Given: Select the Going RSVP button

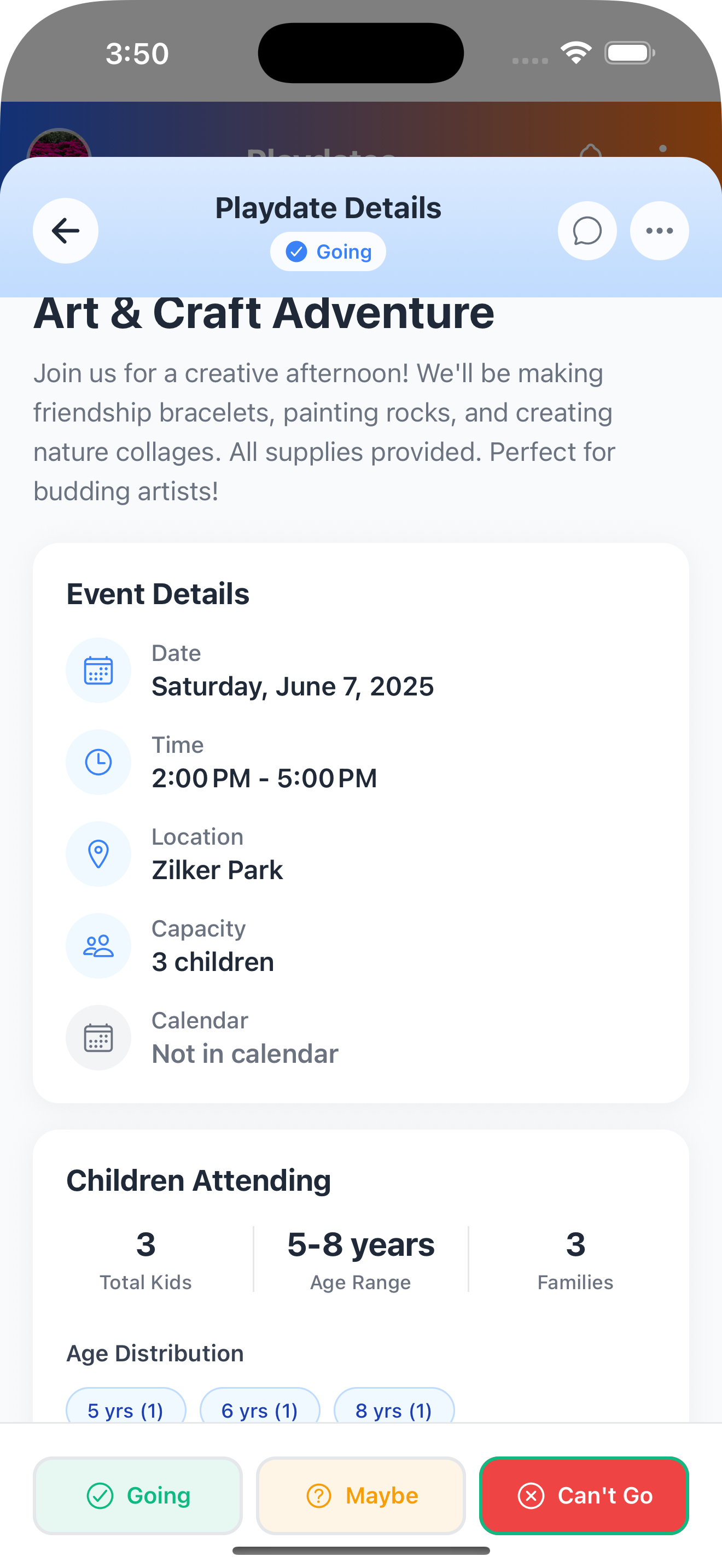Looking at the screenshot, I should (138, 1496).
